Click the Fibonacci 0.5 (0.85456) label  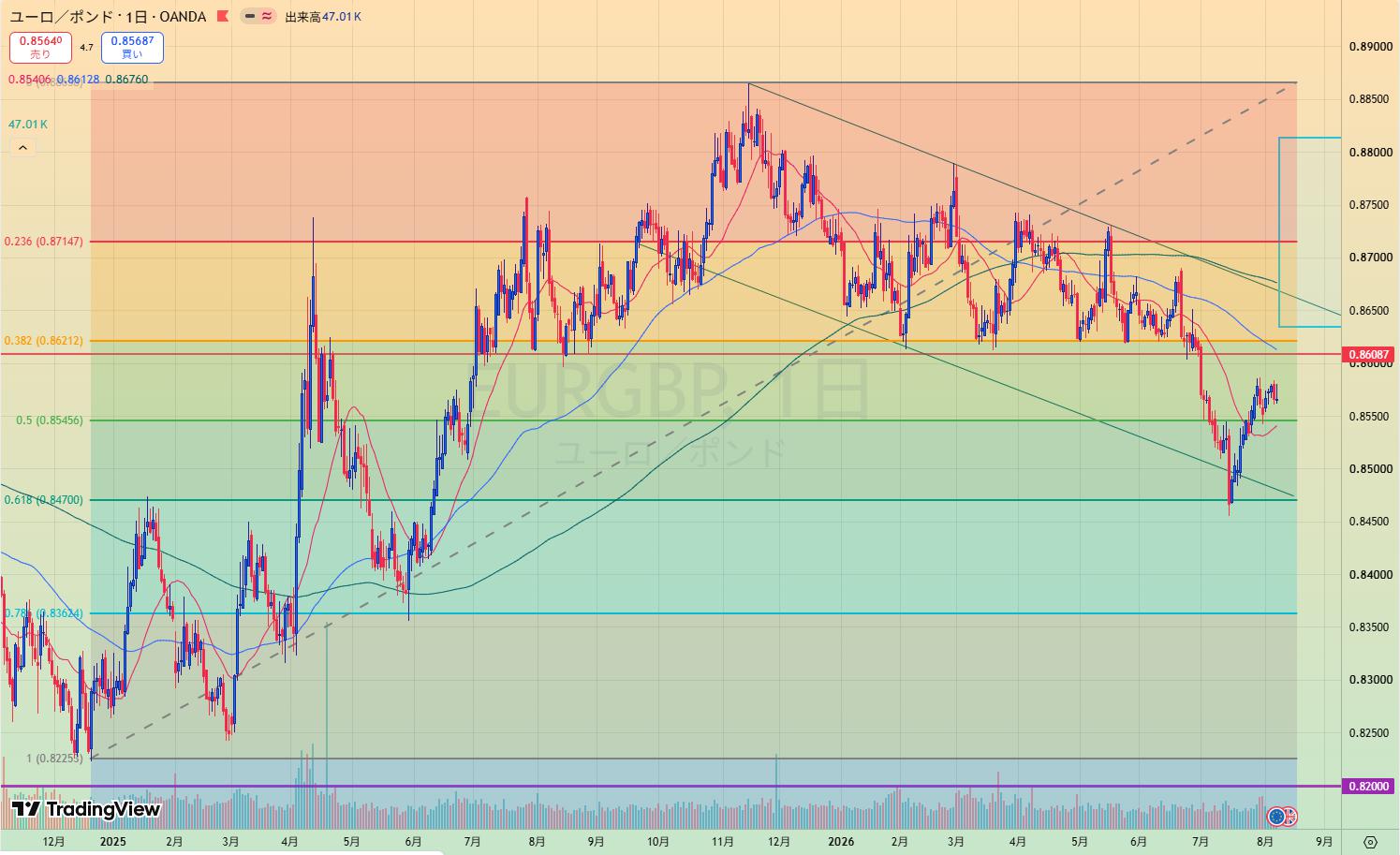pyautogui.click(x=50, y=420)
